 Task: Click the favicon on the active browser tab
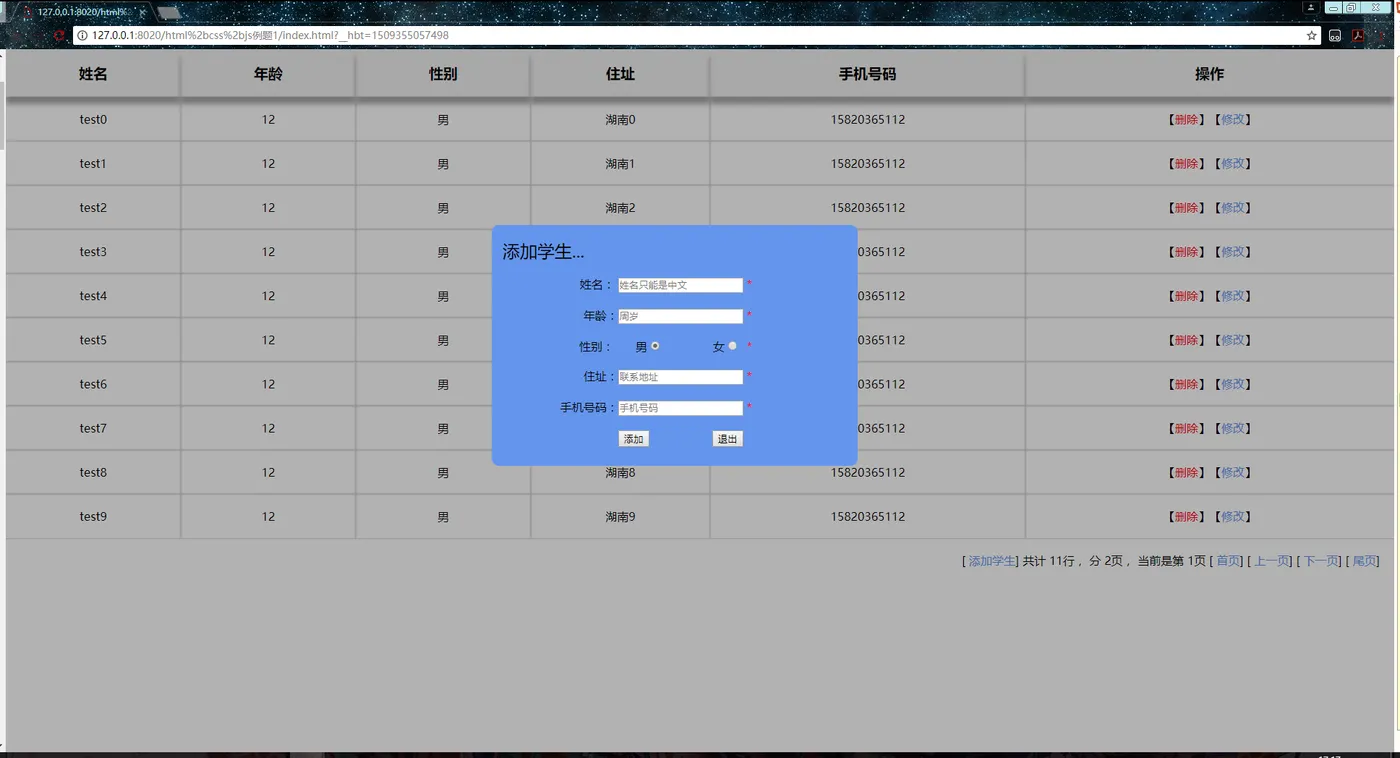[x=28, y=14]
